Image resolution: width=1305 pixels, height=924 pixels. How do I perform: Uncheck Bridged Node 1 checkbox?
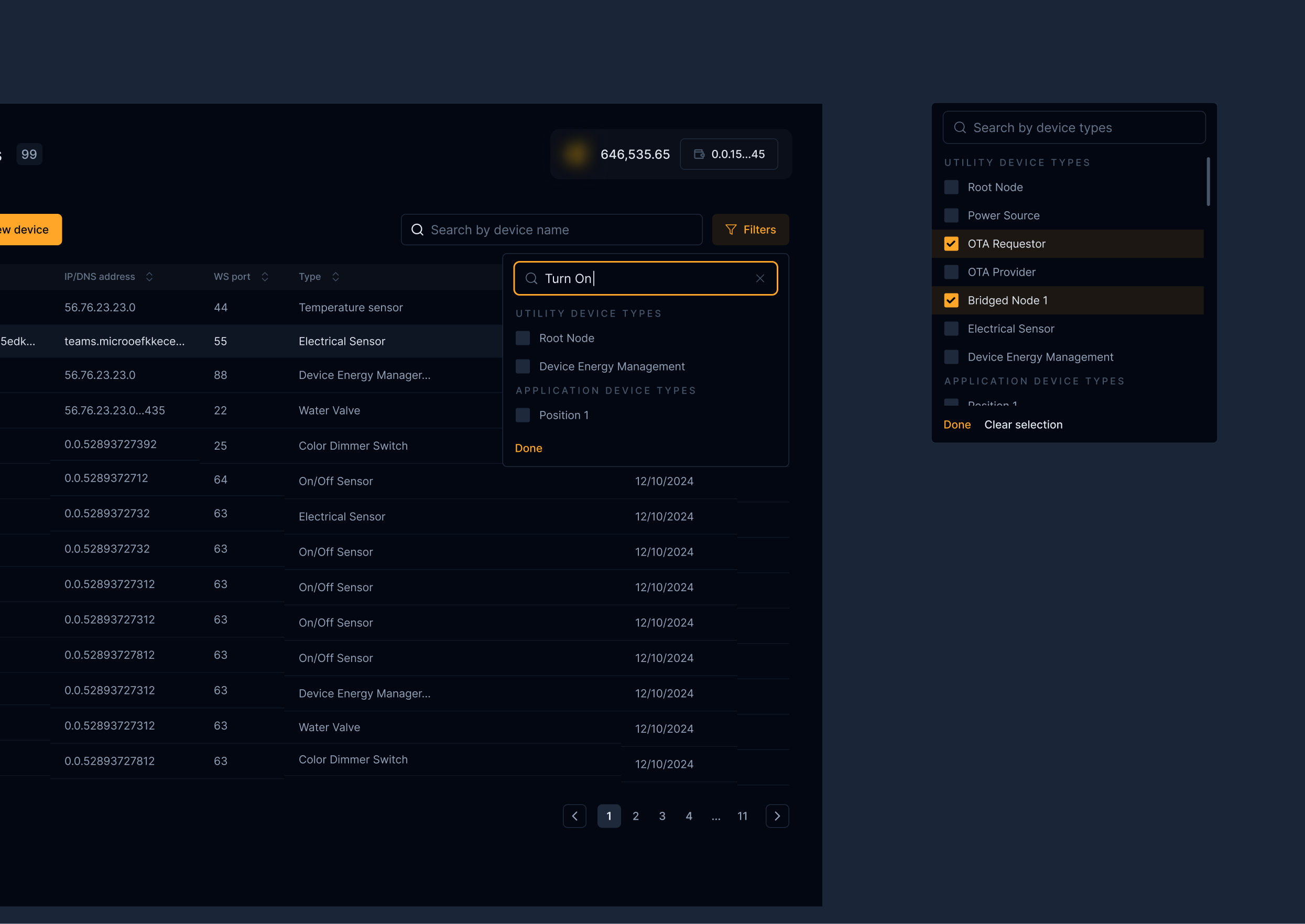point(951,300)
